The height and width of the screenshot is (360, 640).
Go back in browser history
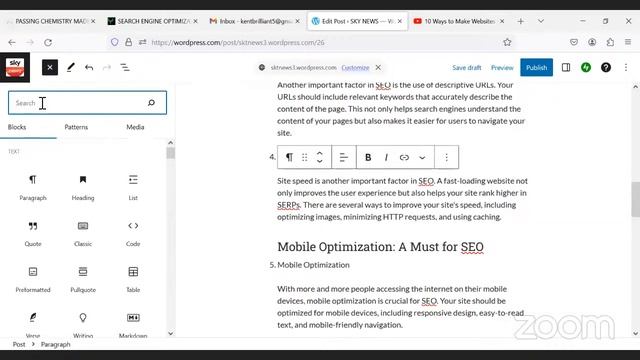[x=12, y=42]
